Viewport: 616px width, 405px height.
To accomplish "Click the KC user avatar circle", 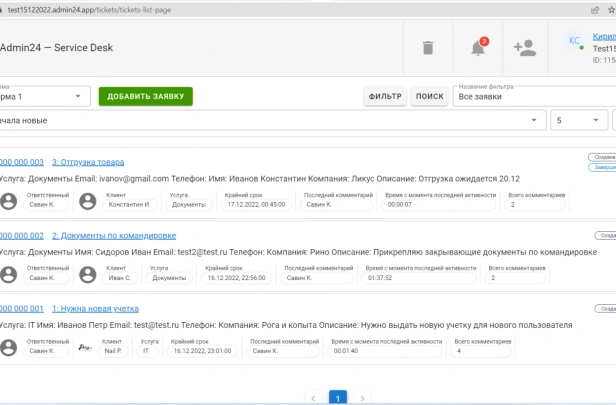I will tap(574, 40).
